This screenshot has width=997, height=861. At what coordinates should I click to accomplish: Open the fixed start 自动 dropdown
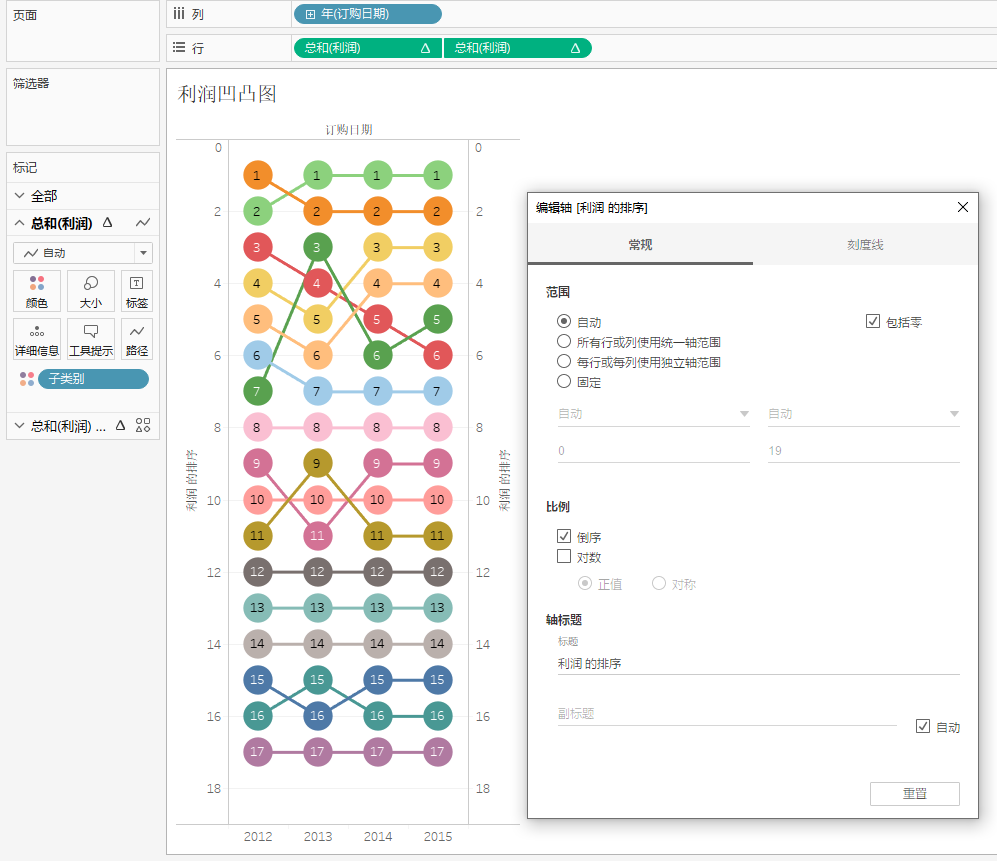[654, 414]
